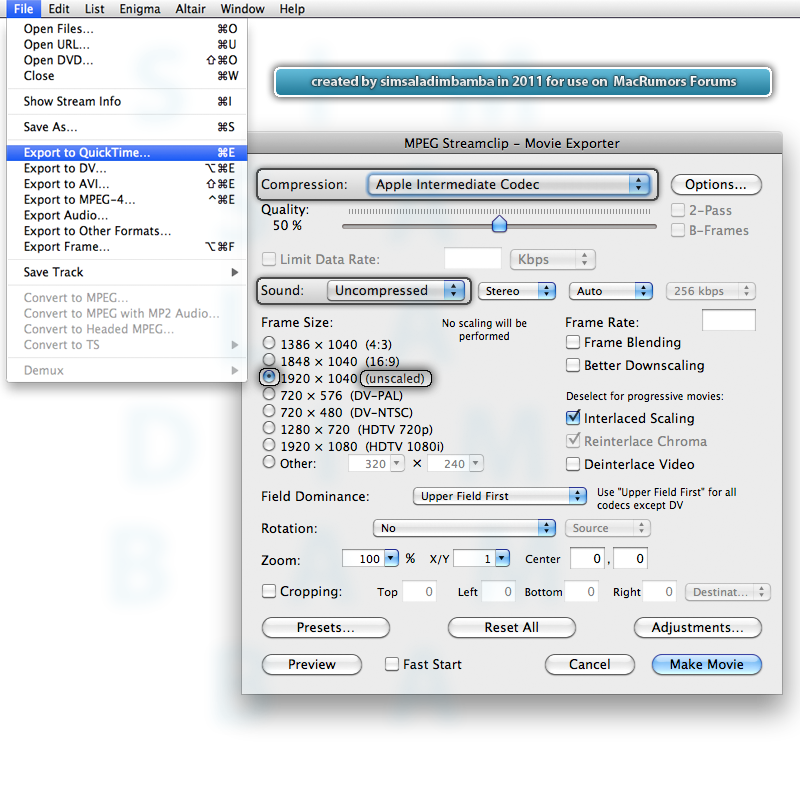Screen dimensions: 800x800
Task: Select Close in the File menu
Action: click(127, 76)
